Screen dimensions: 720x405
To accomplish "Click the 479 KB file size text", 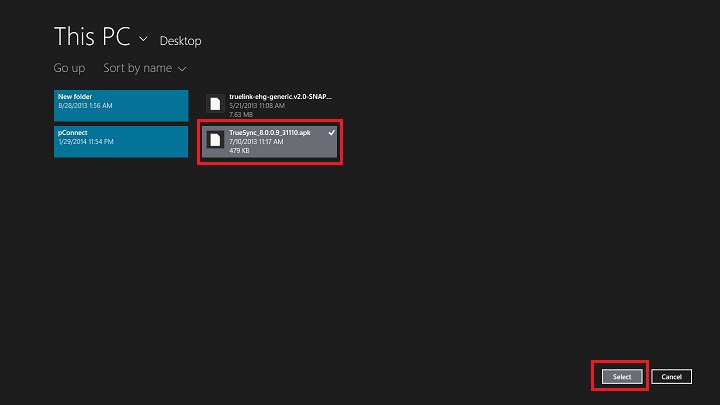I will click(241, 151).
